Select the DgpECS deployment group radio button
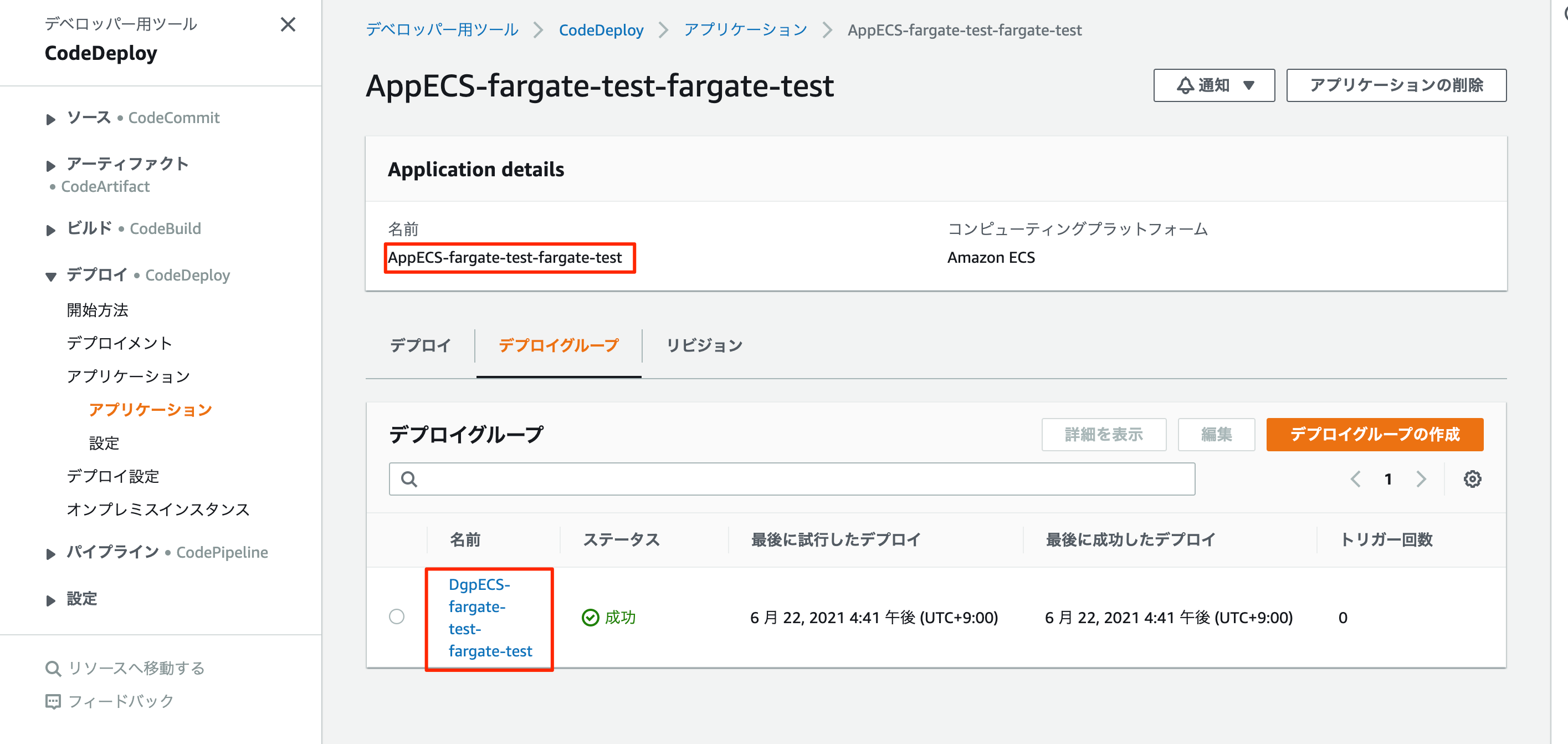The image size is (1568, 744). coord(397,616)
